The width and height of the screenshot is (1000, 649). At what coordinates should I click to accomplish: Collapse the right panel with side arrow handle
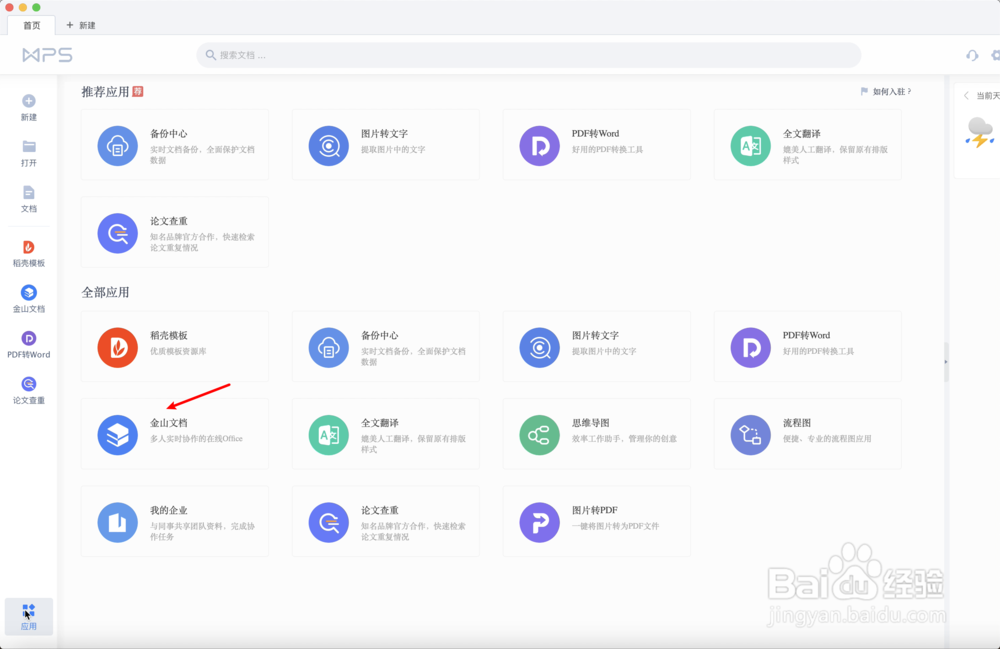pyautogui.click(x=946, y=362)
